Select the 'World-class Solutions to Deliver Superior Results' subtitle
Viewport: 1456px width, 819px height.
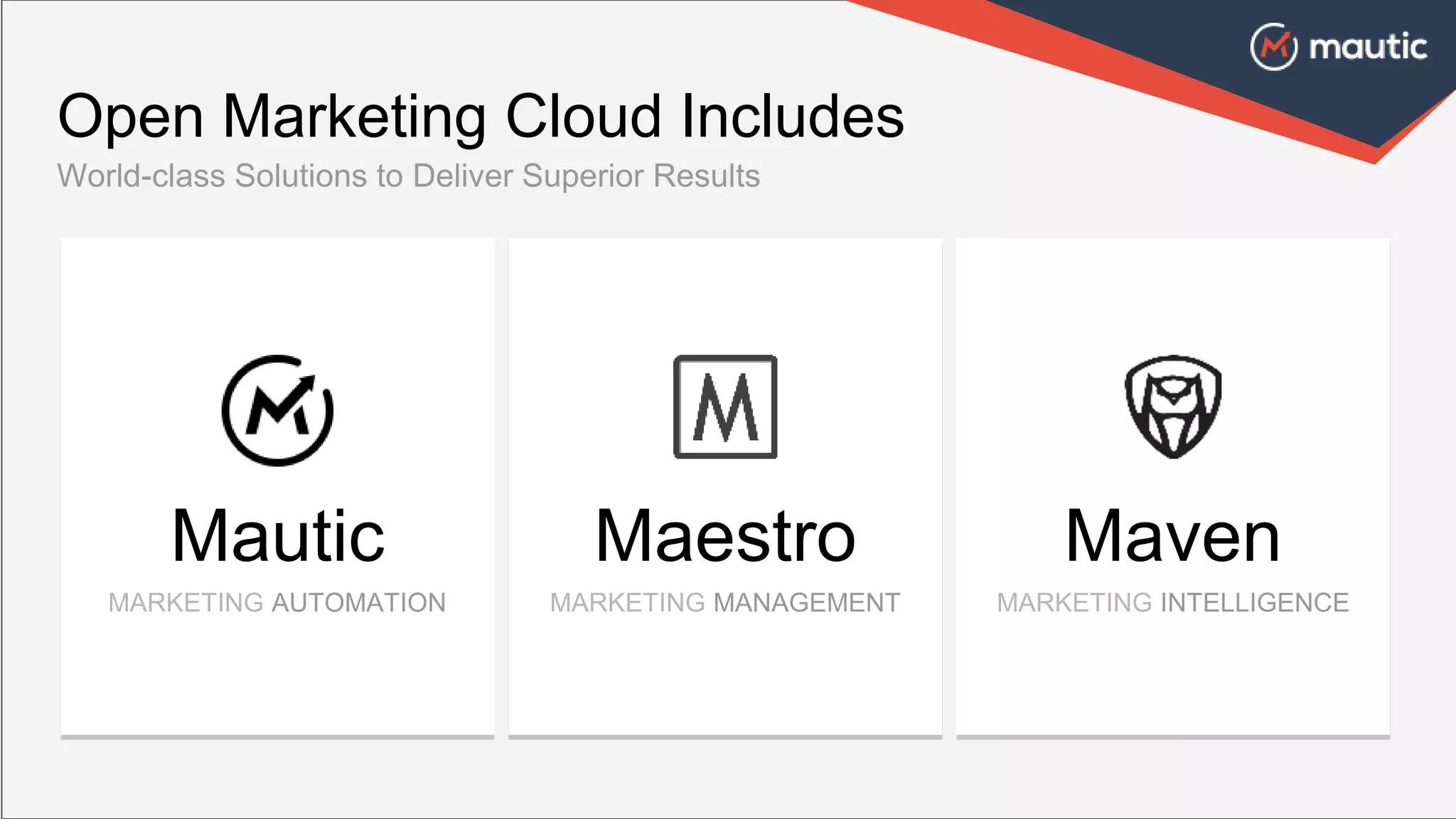[409, 176]
